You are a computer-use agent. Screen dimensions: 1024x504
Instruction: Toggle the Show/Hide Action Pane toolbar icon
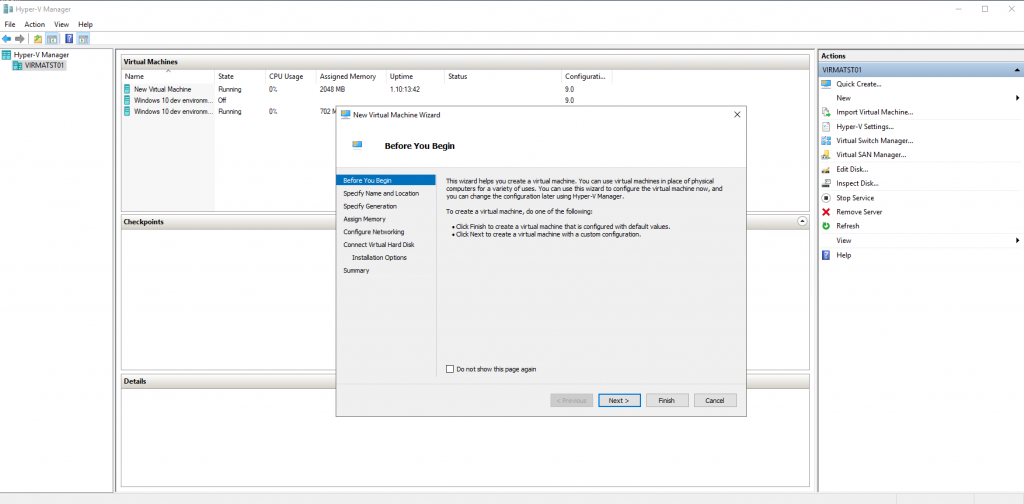[83, 39]
